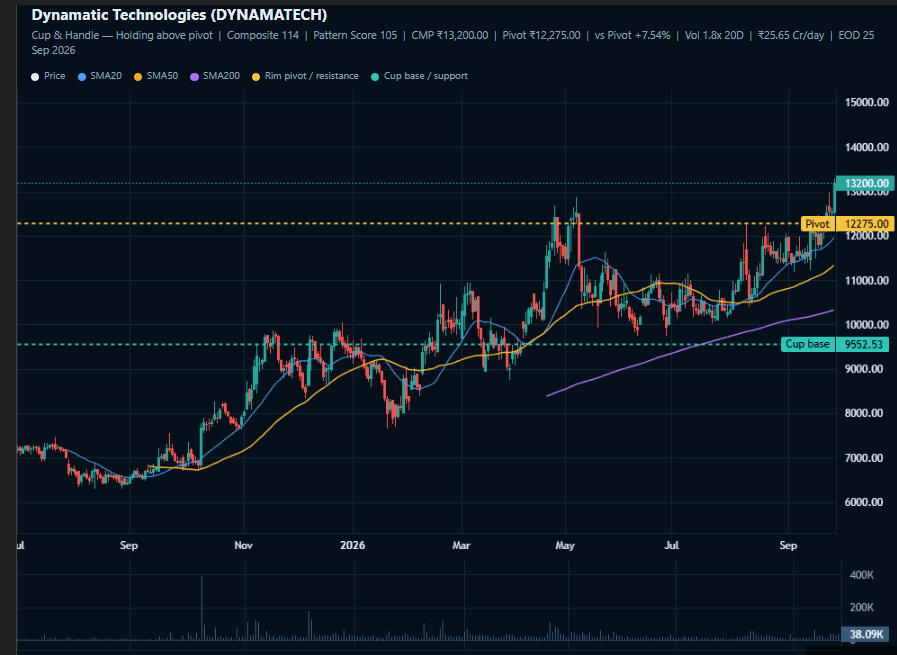The image size is (897, 655).
Task: Click the 200K volume axis label
Action: click(x=862, y=607)
